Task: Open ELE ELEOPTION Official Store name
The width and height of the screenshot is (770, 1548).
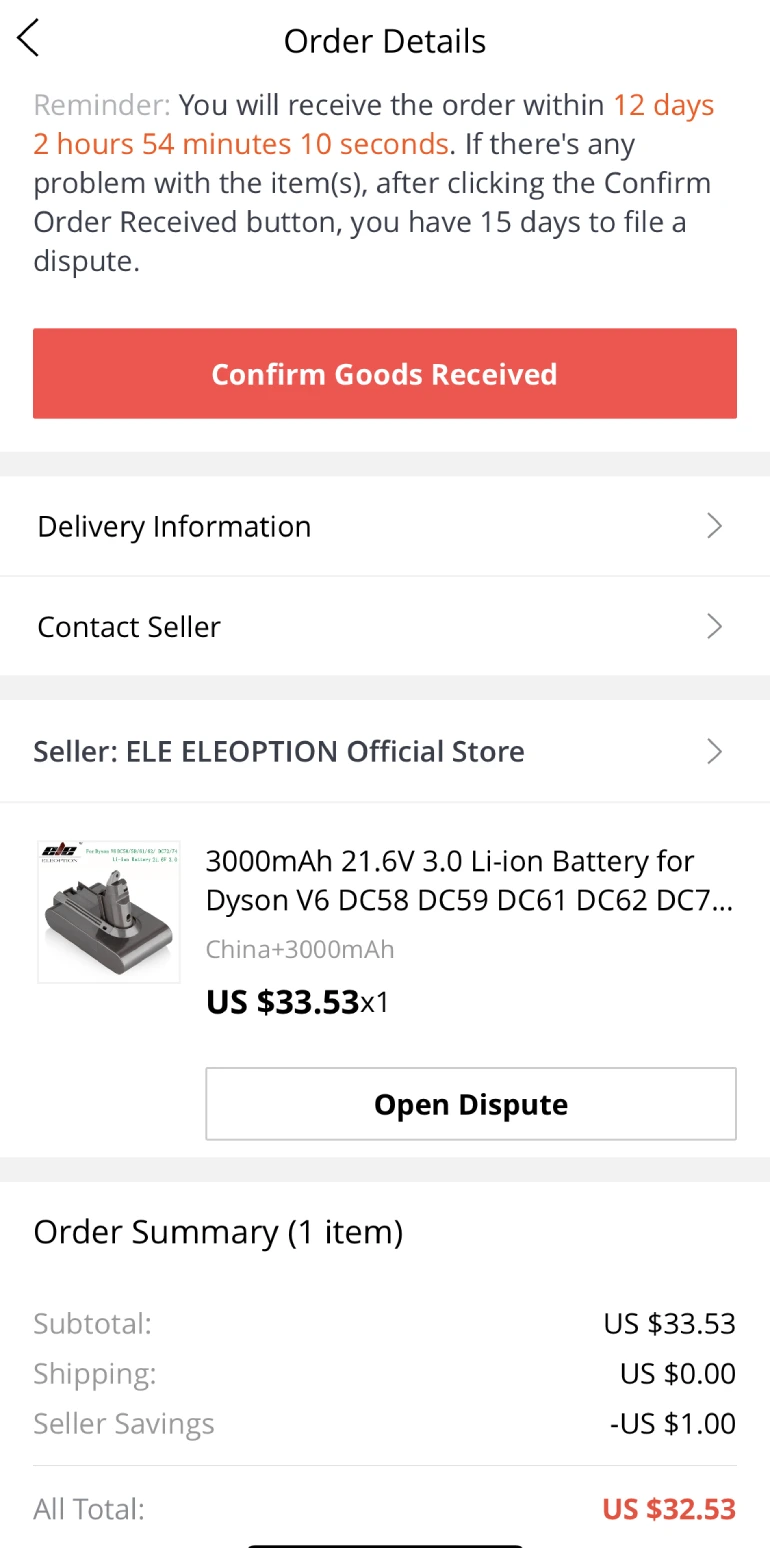Action: [279, 751]
